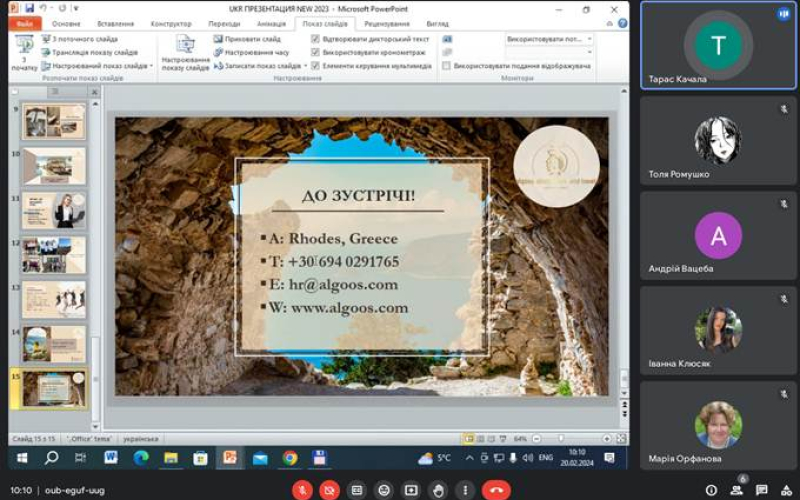Open Meet more options menu

coord(465,490)
